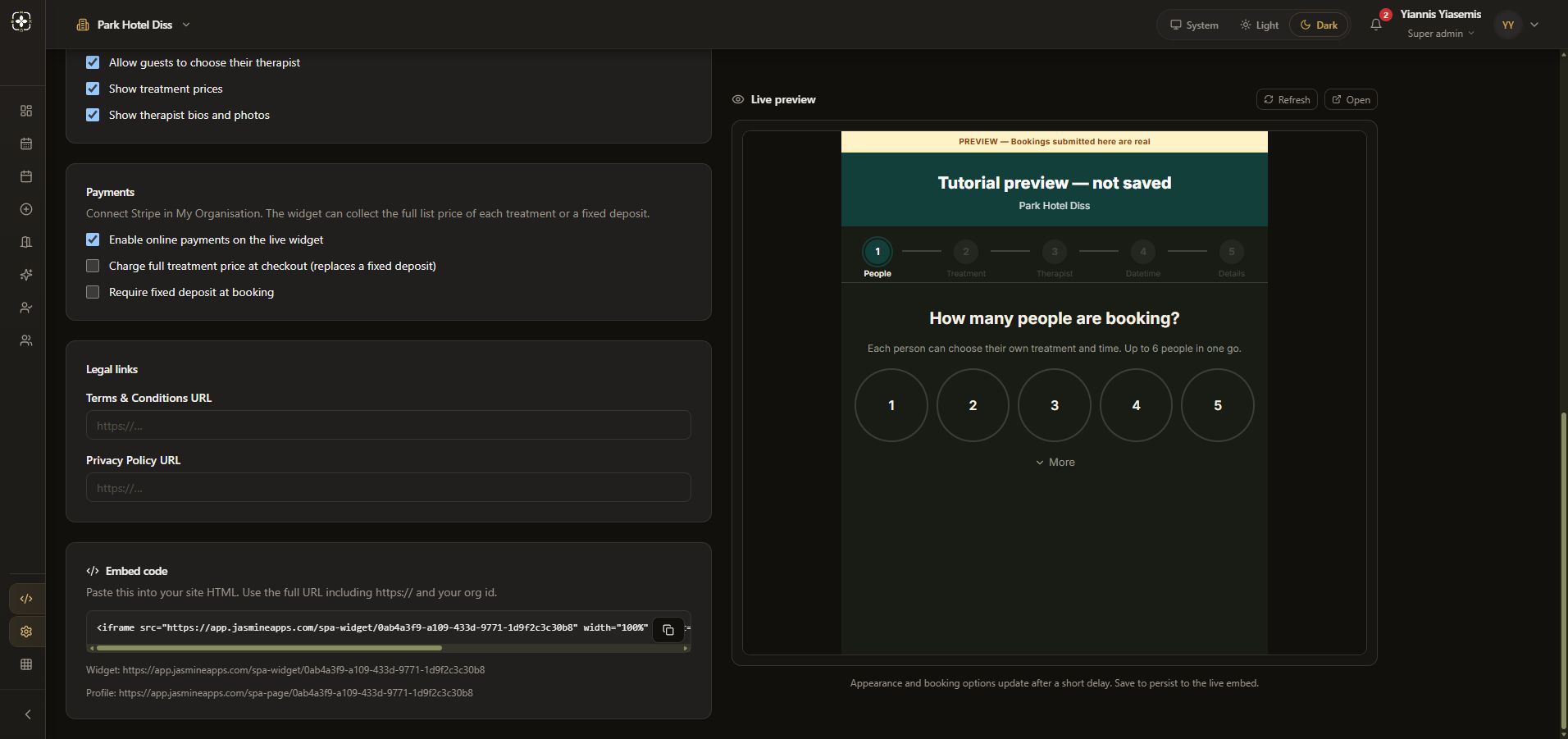
Task: Toggle Enable online payments on the live widget
Action: [x=93, y=239]
